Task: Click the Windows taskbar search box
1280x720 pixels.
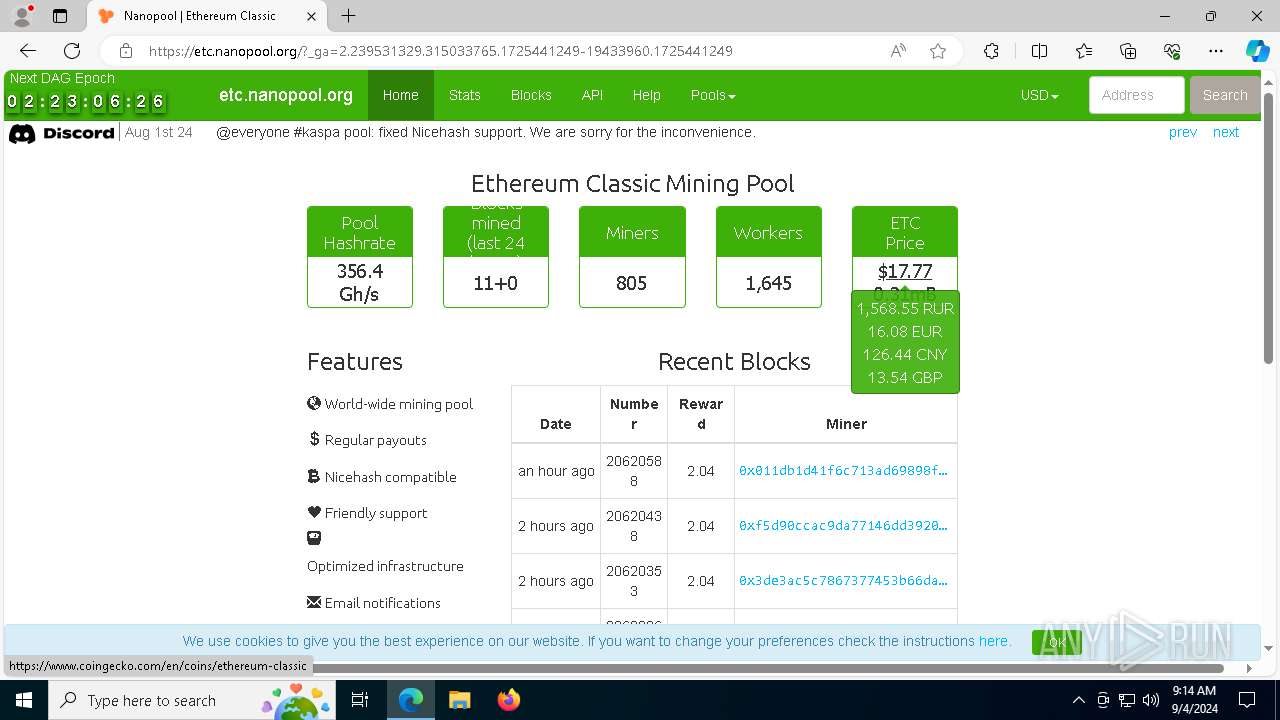Action: (x=193, y=700)
